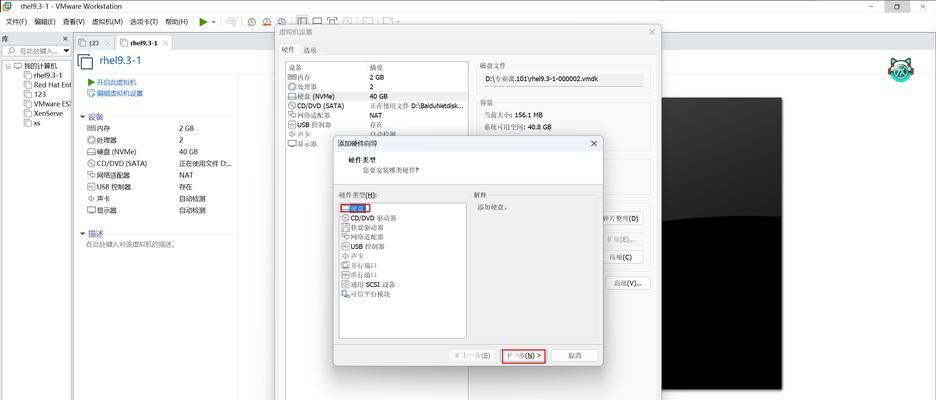Select 软盘驱动器 in hardware type list
The width and height of the screenshot is (936, 400).
point(362,227)
